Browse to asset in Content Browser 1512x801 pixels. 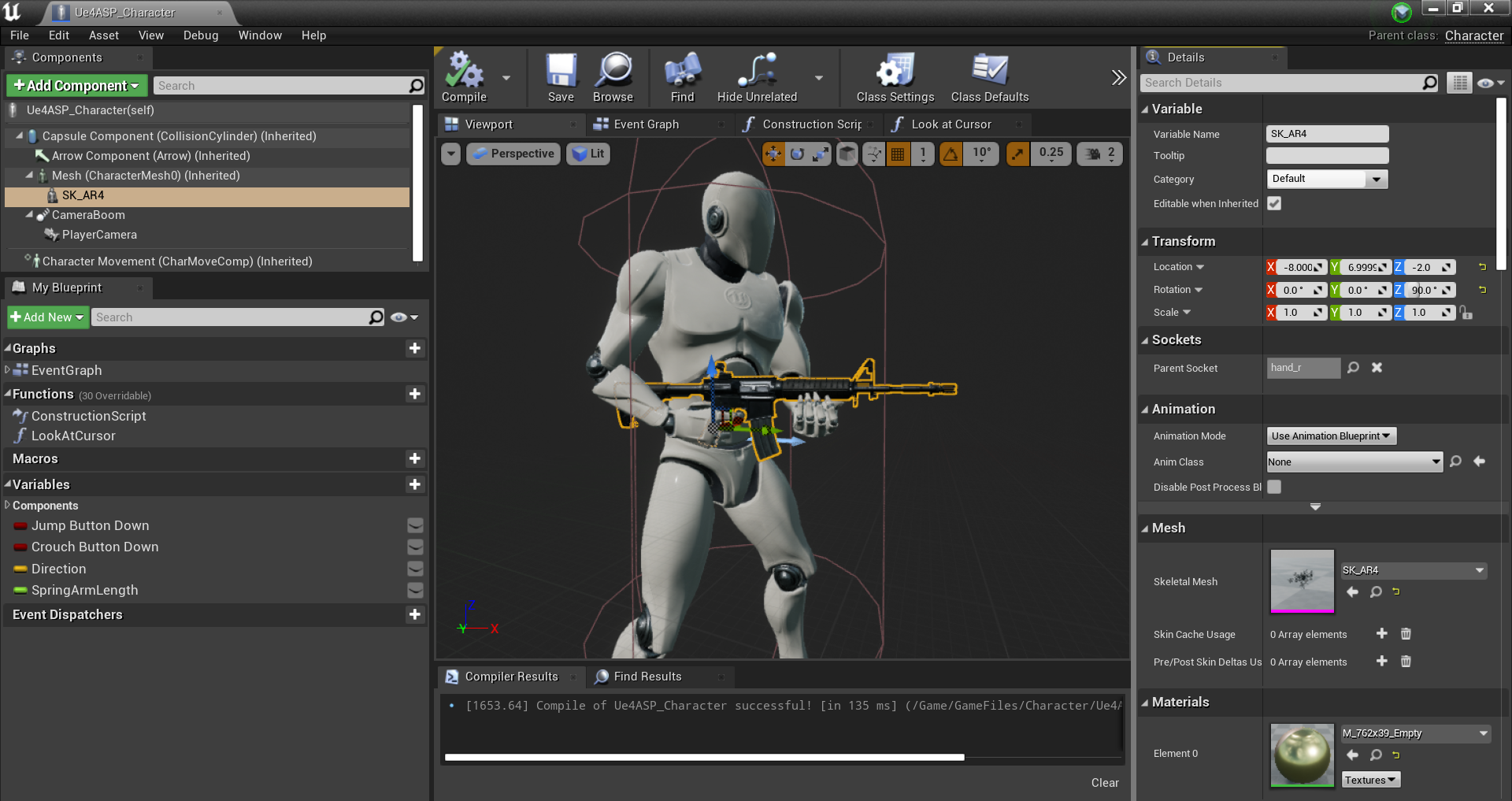coord(613,76)
